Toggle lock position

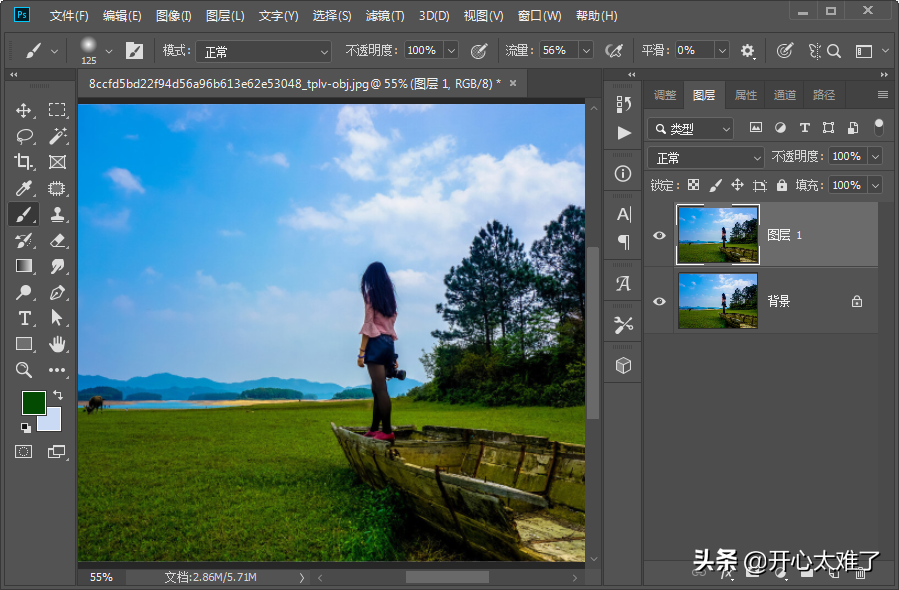click(x=737, y=185)
